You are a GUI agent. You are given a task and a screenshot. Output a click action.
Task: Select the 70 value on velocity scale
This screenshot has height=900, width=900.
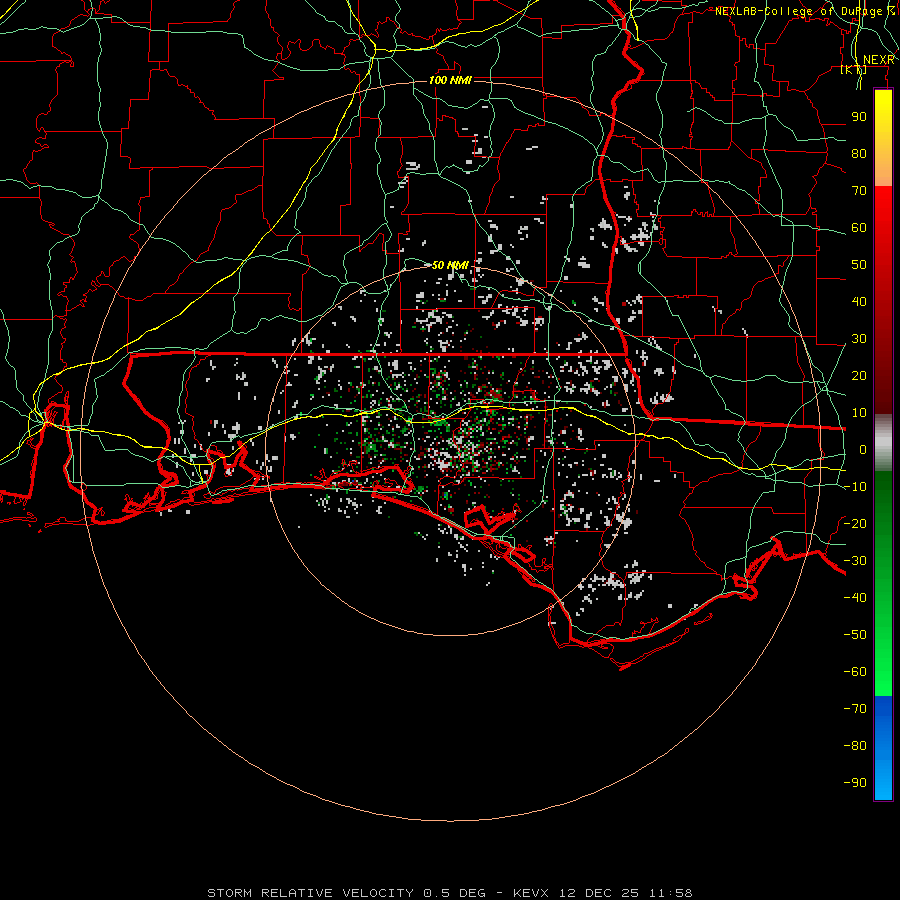coord(859,191)
